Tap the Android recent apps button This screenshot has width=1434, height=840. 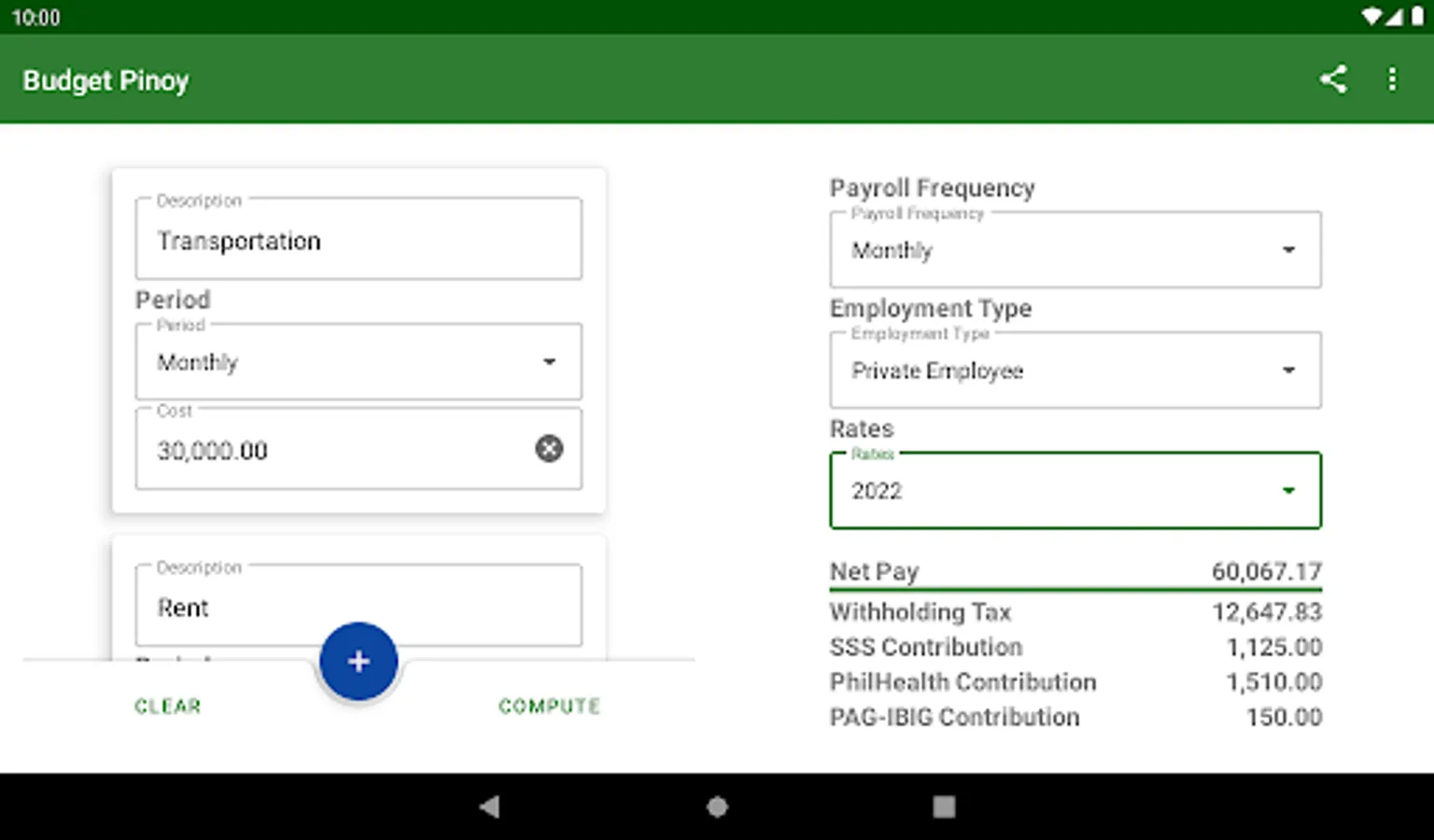944,806
